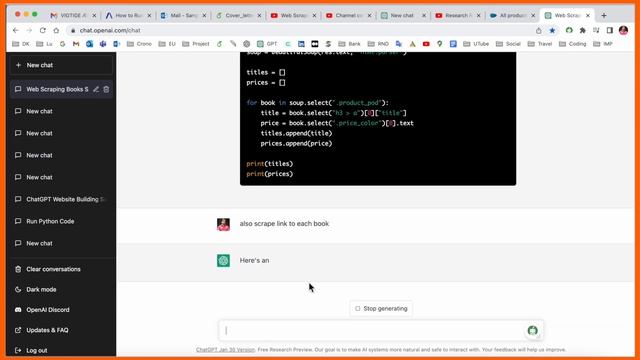Open the Run Python Code conversation

pos(61,221)
